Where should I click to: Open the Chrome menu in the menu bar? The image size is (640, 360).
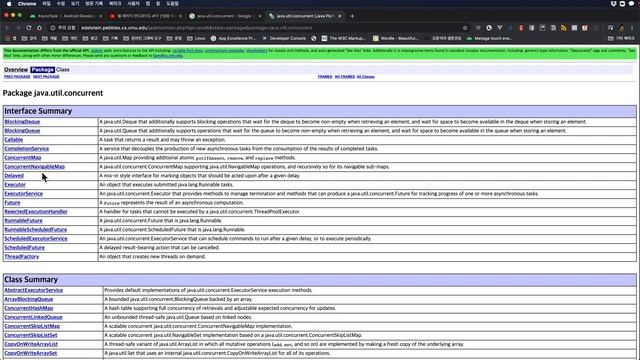[x=27, y=3]
